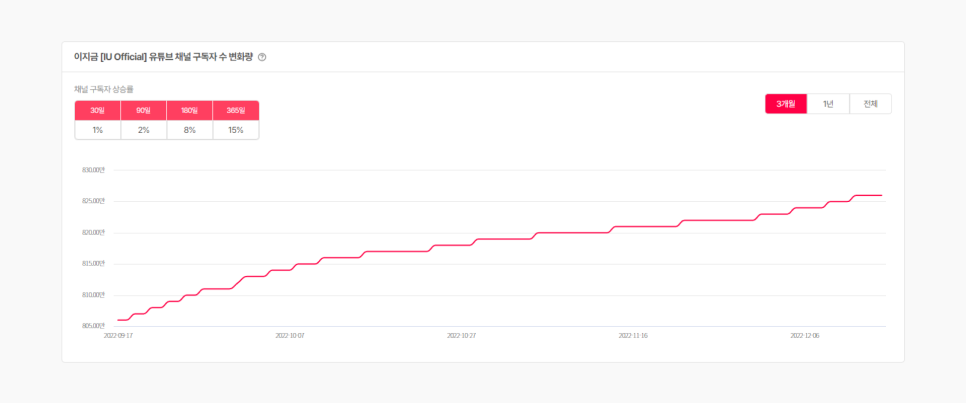
Task: Click the 815.00만 y-axis label
Action: click(94, 264)
